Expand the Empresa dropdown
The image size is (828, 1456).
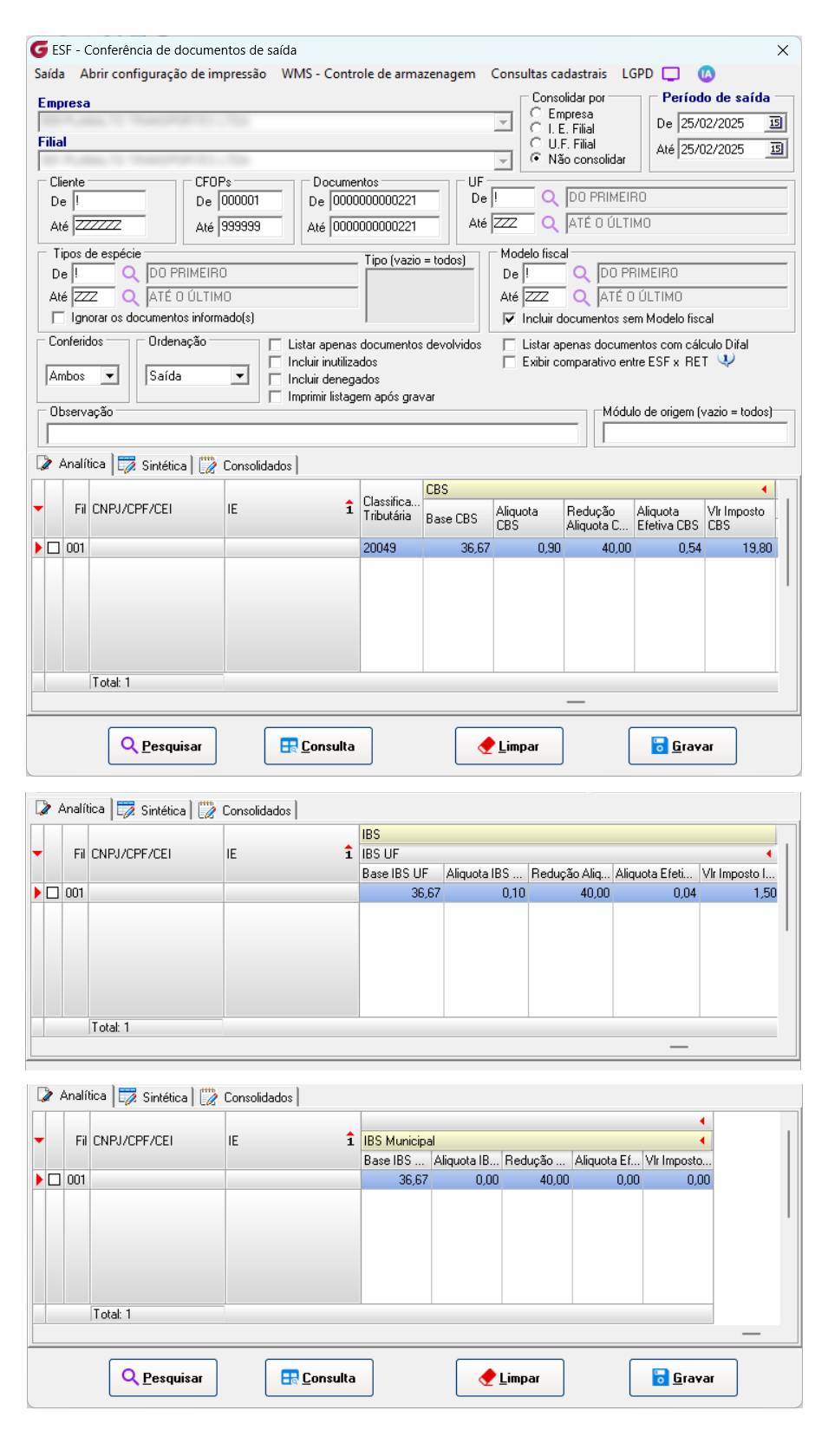(x=504, y=122)
